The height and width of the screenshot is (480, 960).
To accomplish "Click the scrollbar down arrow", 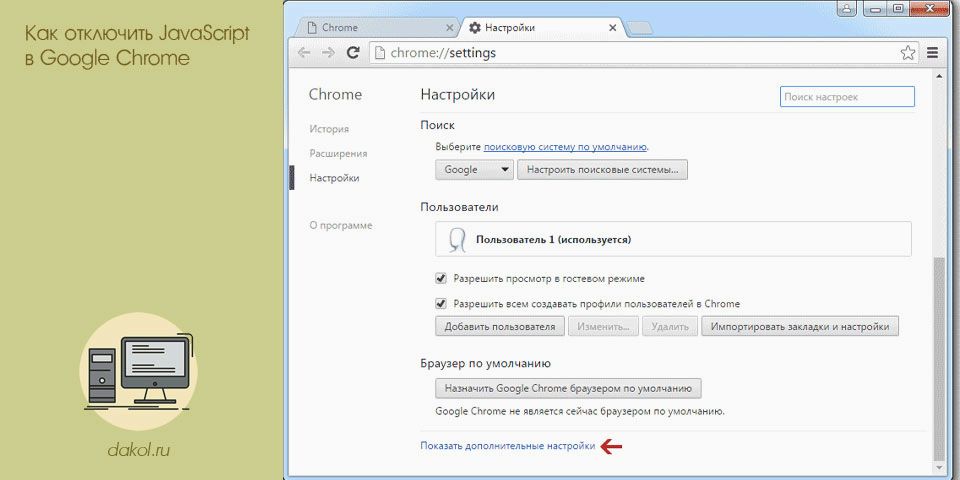I will tap(940, 468).
